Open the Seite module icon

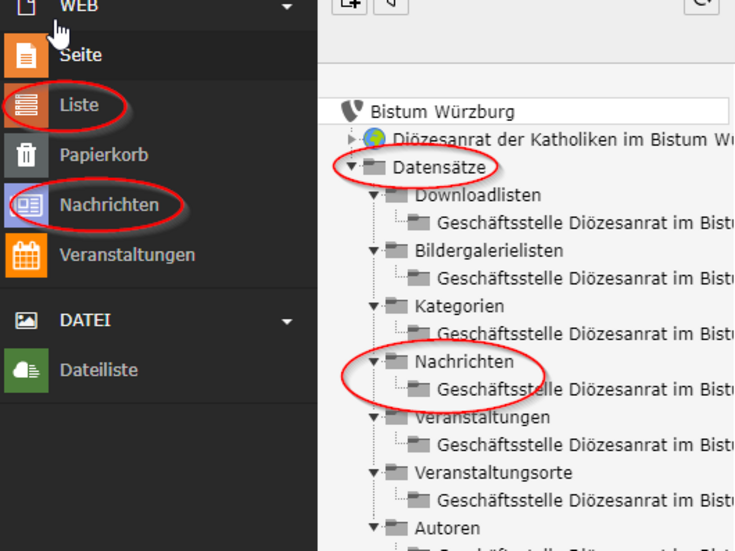click(x=26, y=56)
